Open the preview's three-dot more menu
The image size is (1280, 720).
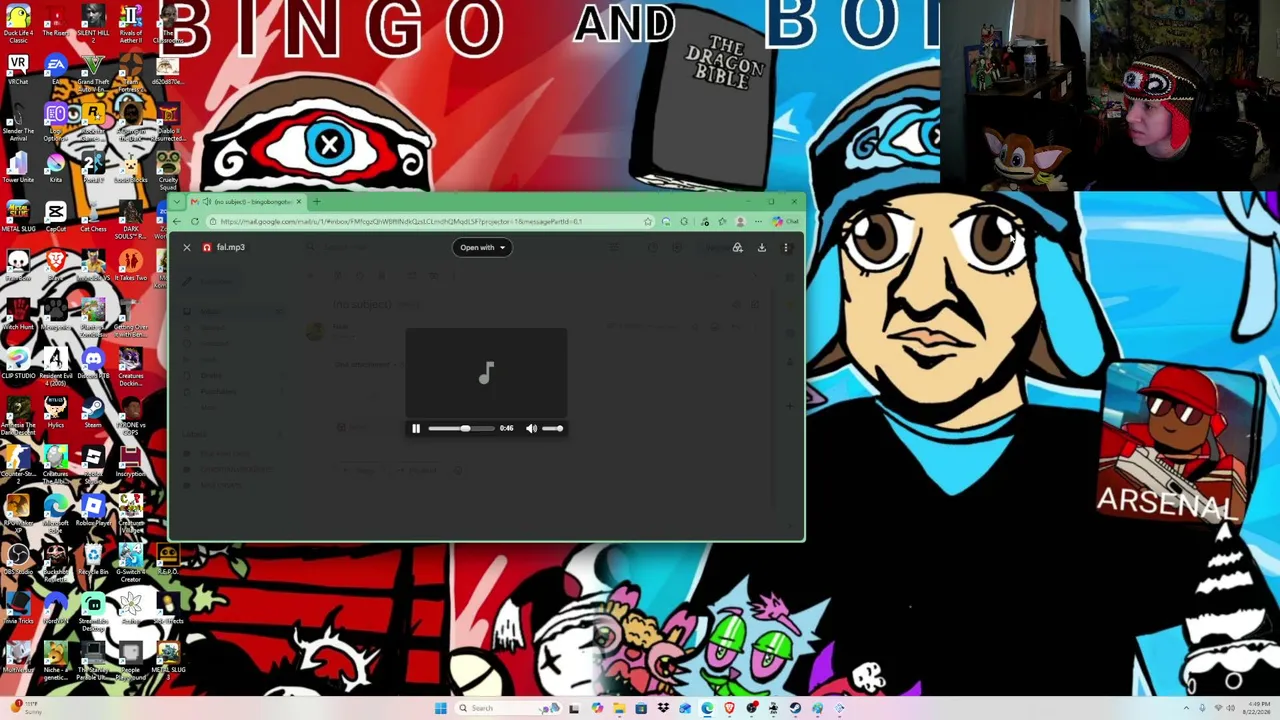click(x=785, y=247)
